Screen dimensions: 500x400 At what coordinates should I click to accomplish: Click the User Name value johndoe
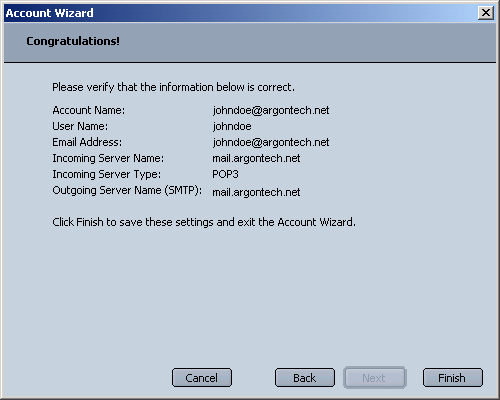pyautogui.click(x=232, y=126)
